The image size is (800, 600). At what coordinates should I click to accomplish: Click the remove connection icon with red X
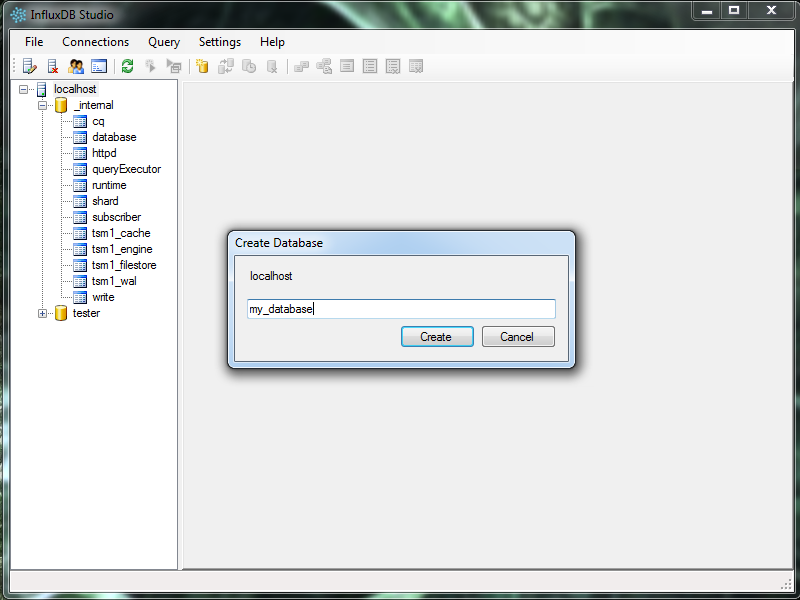[x=53, y=66]
